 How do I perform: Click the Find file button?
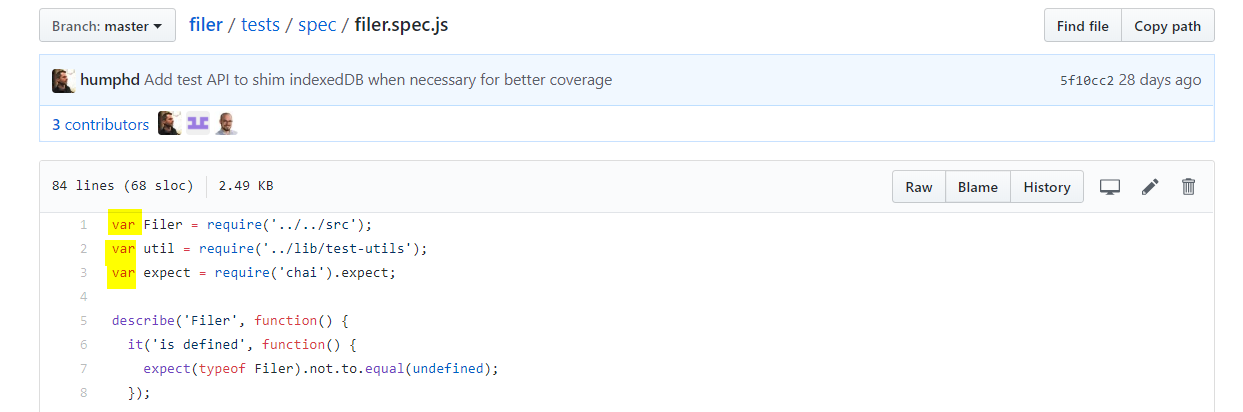coord(1082,26)
